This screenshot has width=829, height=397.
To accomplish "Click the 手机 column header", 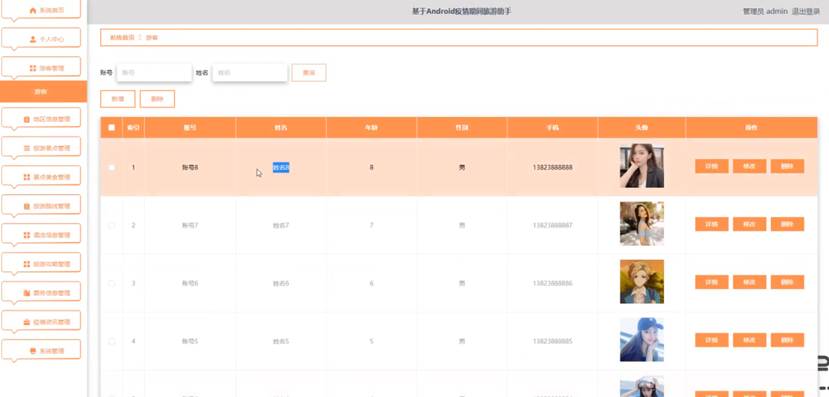I will (552, 127).
